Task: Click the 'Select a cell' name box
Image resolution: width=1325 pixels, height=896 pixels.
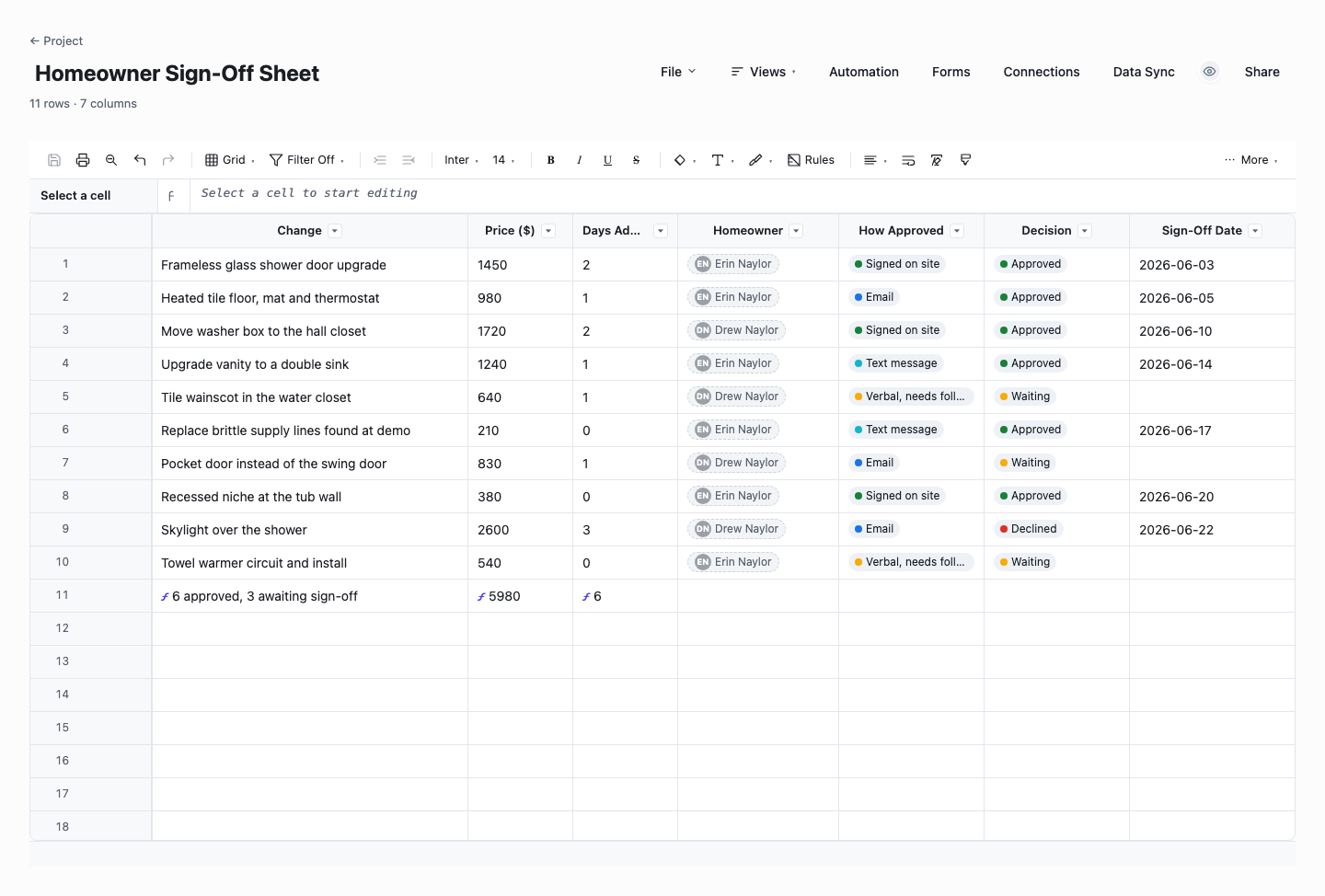Action: pyautogui.click(x=93, y=196)
